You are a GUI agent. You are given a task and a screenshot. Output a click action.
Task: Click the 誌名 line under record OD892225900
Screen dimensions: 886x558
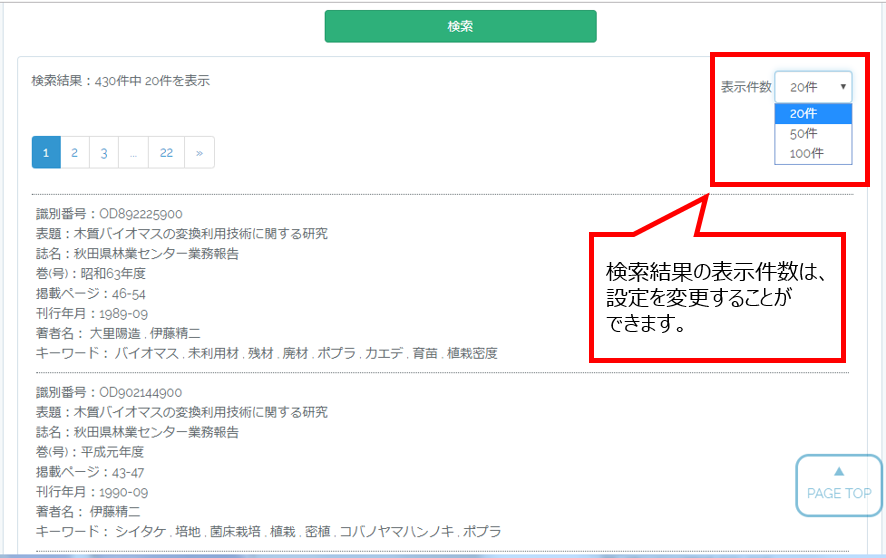[137, 254]
